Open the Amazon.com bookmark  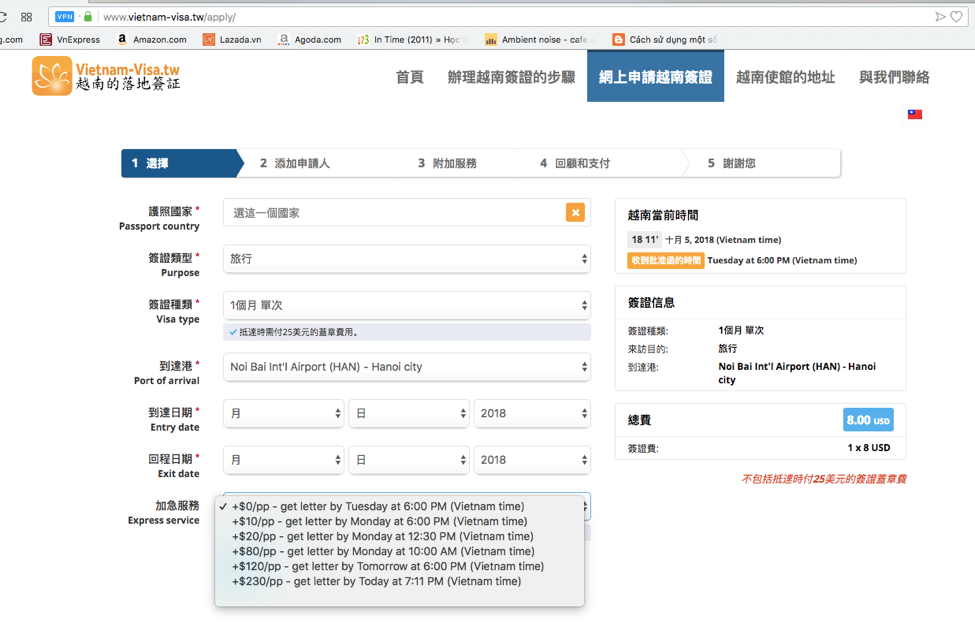coord(151,40)
